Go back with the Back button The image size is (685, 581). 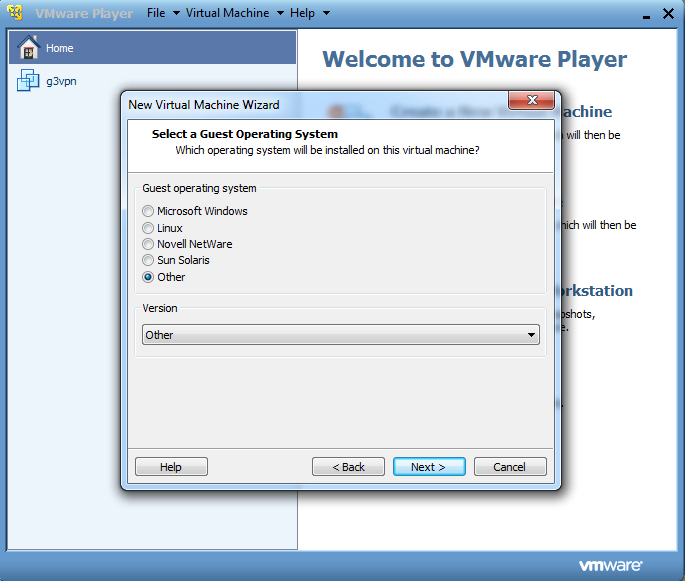[x=348, y=467]
